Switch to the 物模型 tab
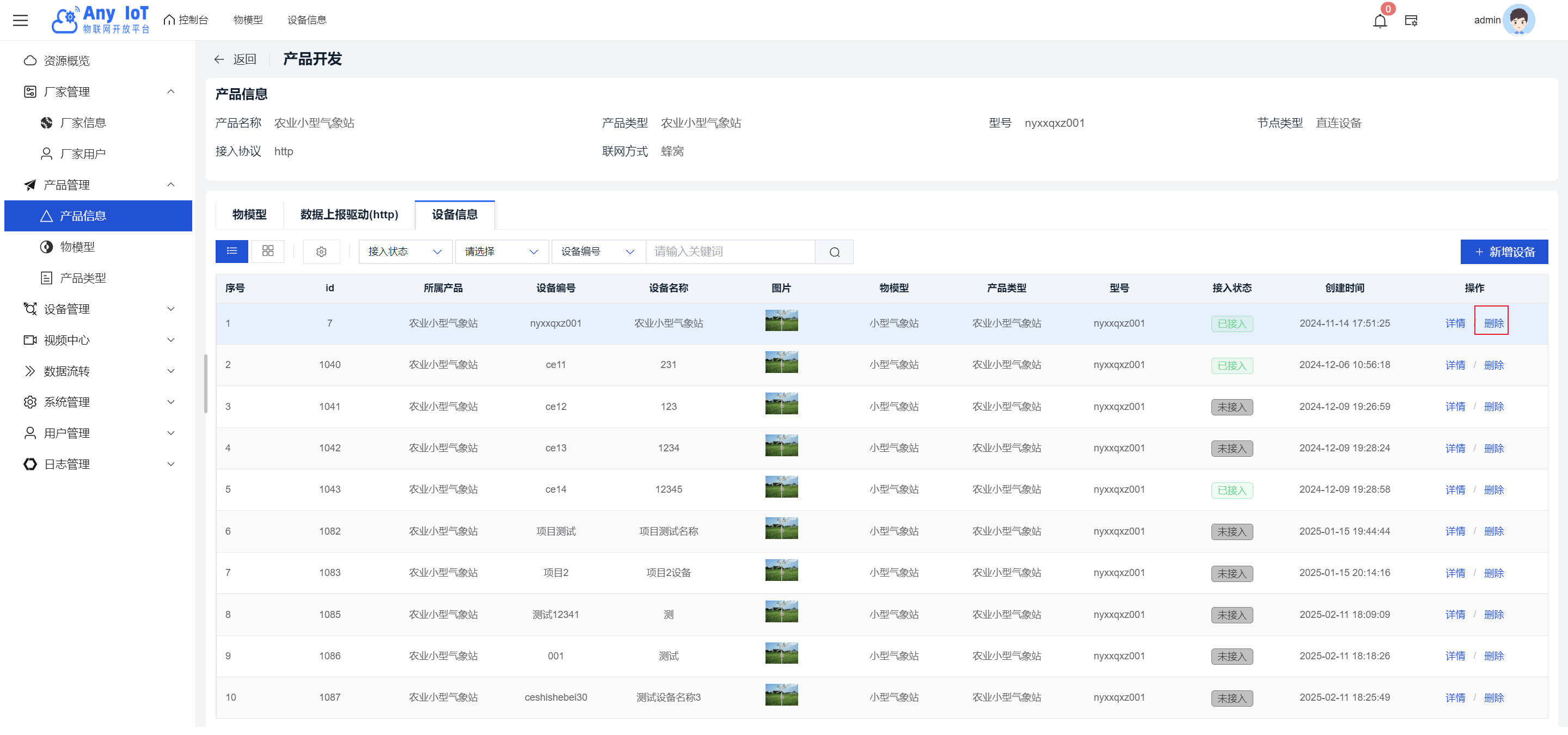Image resolution: width=1568 pixels, height=735 pixels. pyautogui.click(x=249, y=214)
